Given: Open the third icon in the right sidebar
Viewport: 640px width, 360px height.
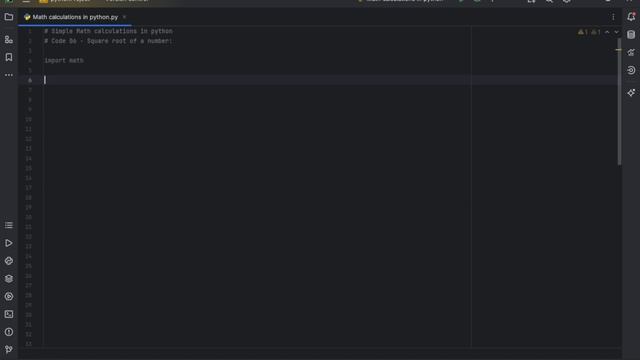Looking at the screenshot, I should point(631,52).
